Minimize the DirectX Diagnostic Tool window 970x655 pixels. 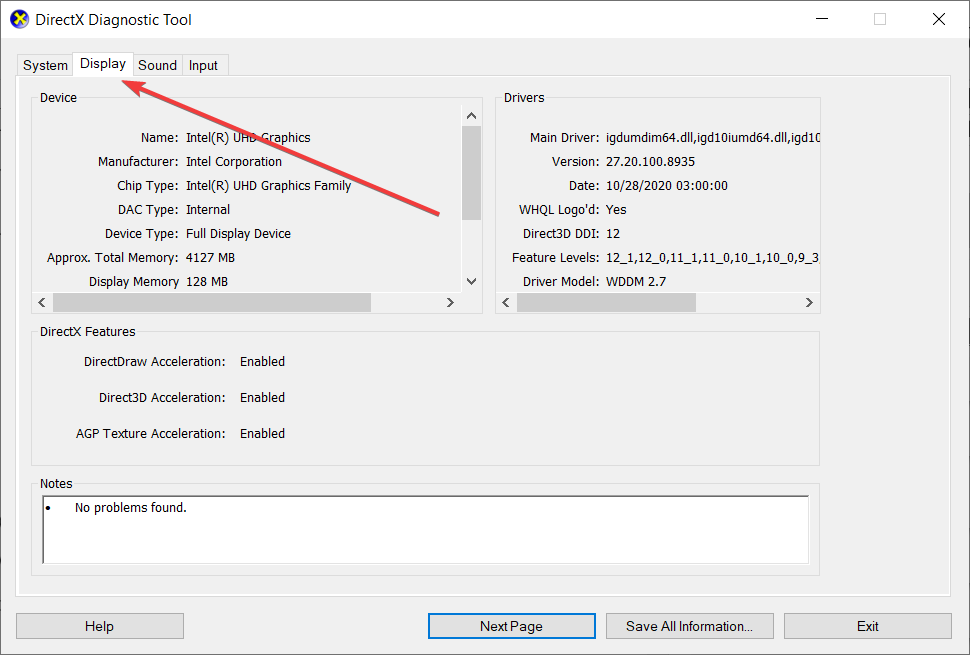coord(821,19)
